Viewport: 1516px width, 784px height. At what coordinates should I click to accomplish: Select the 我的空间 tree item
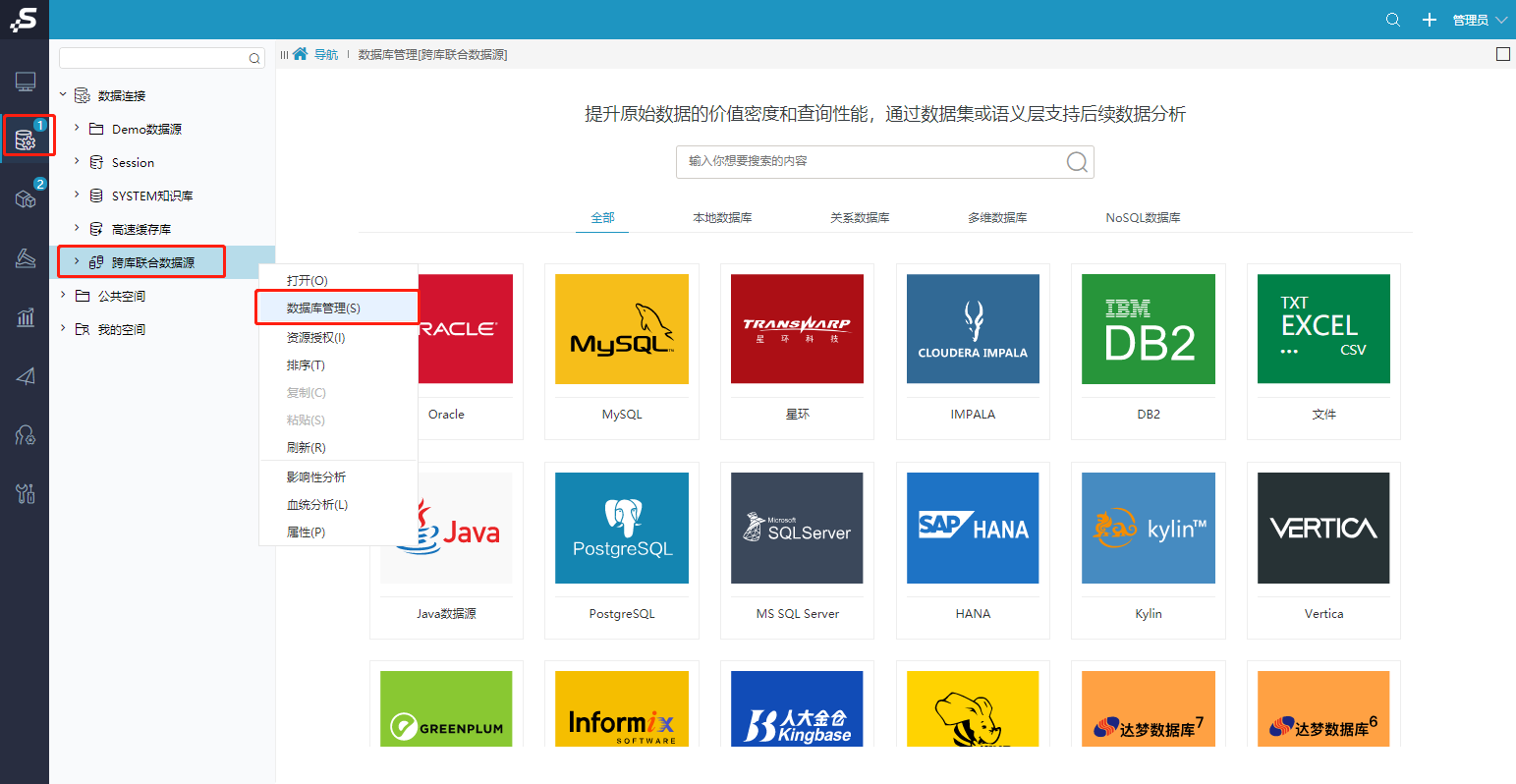click(x=122, y=330)
